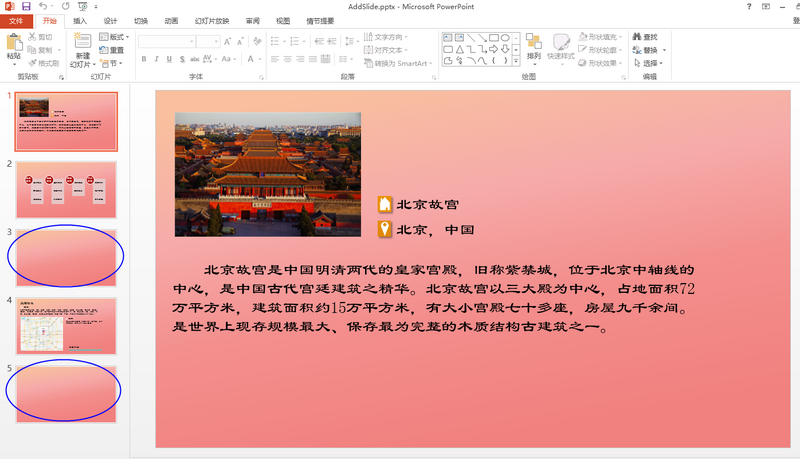Select the Text Box shape in the gallery
The width and height of the screenshot is (800, 459).
coord(447,38)
